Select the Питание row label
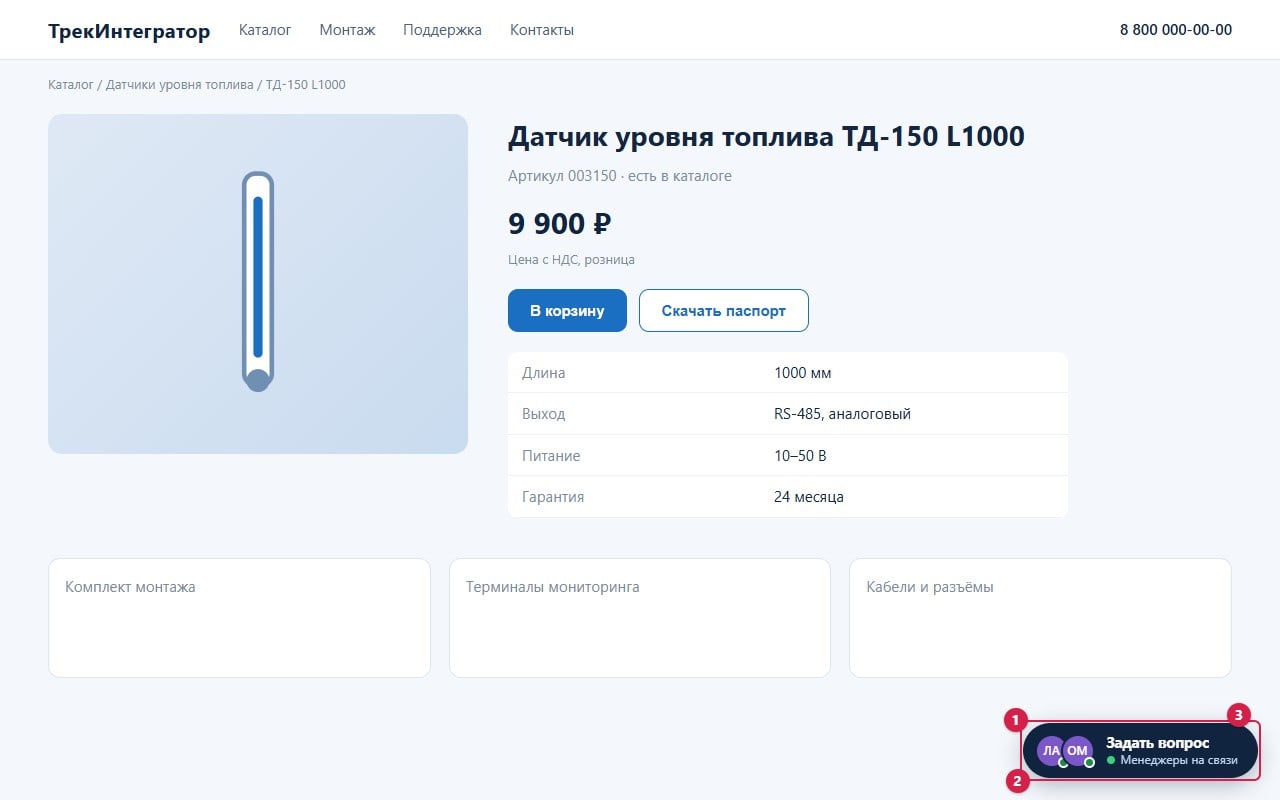1280x800 pixels. click(x=551, y=456)
